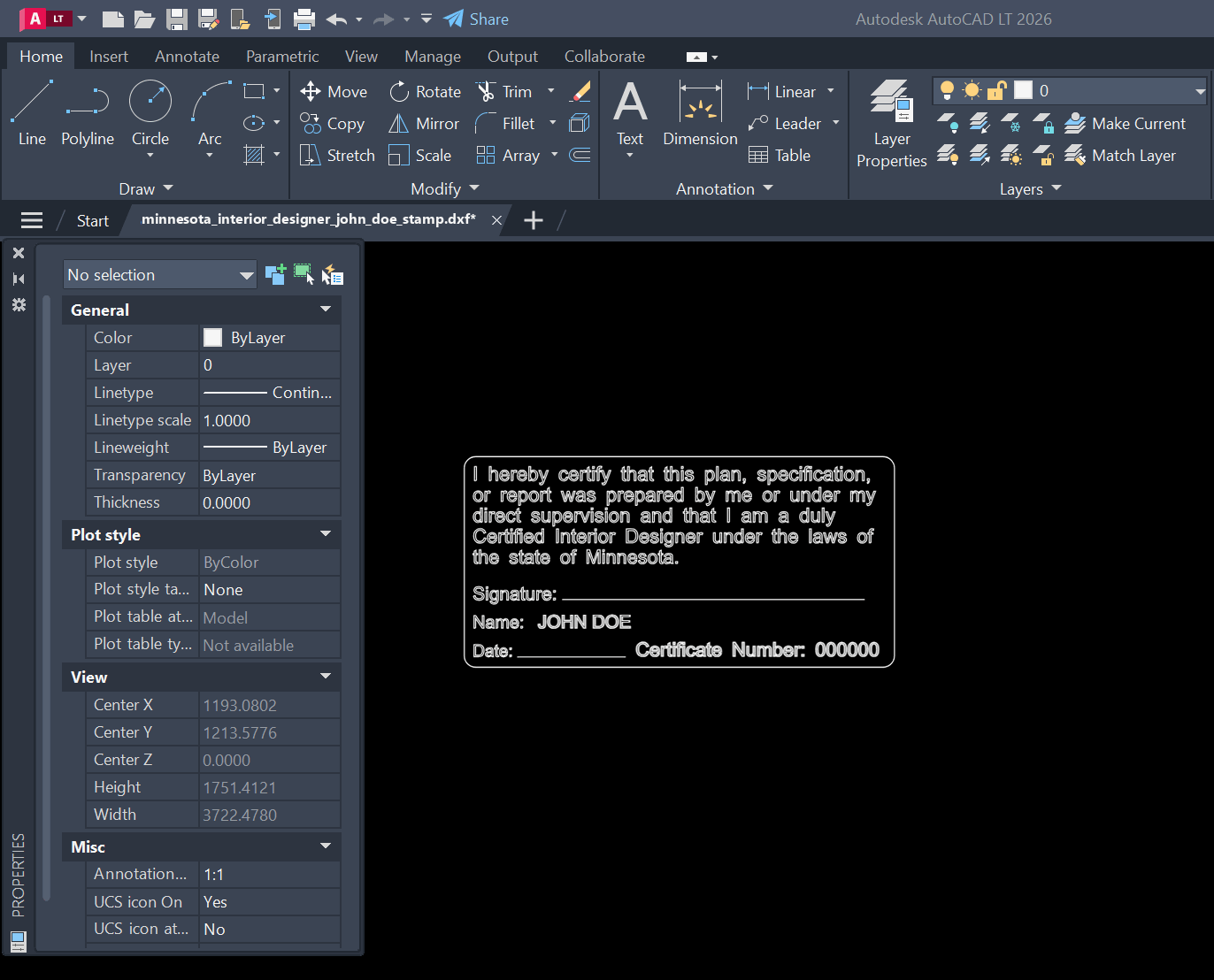
Task: Click the Linetype scale value field
Action: pos(270,420)
